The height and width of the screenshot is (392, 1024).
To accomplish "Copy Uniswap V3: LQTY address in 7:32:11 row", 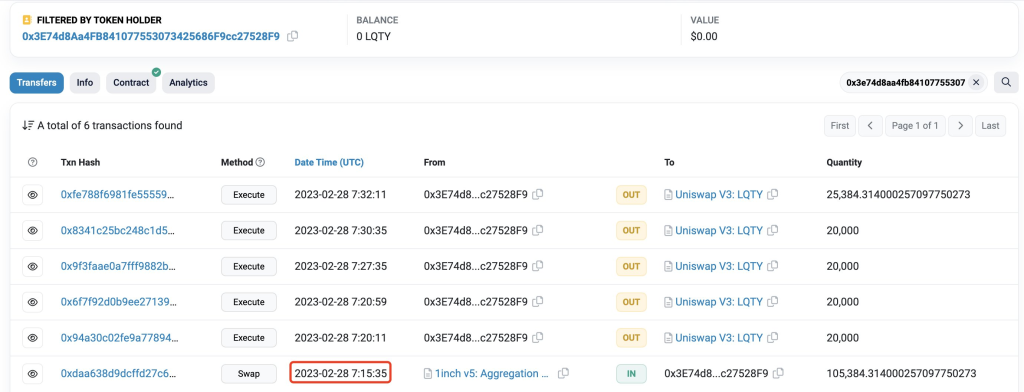I will 773,195.
